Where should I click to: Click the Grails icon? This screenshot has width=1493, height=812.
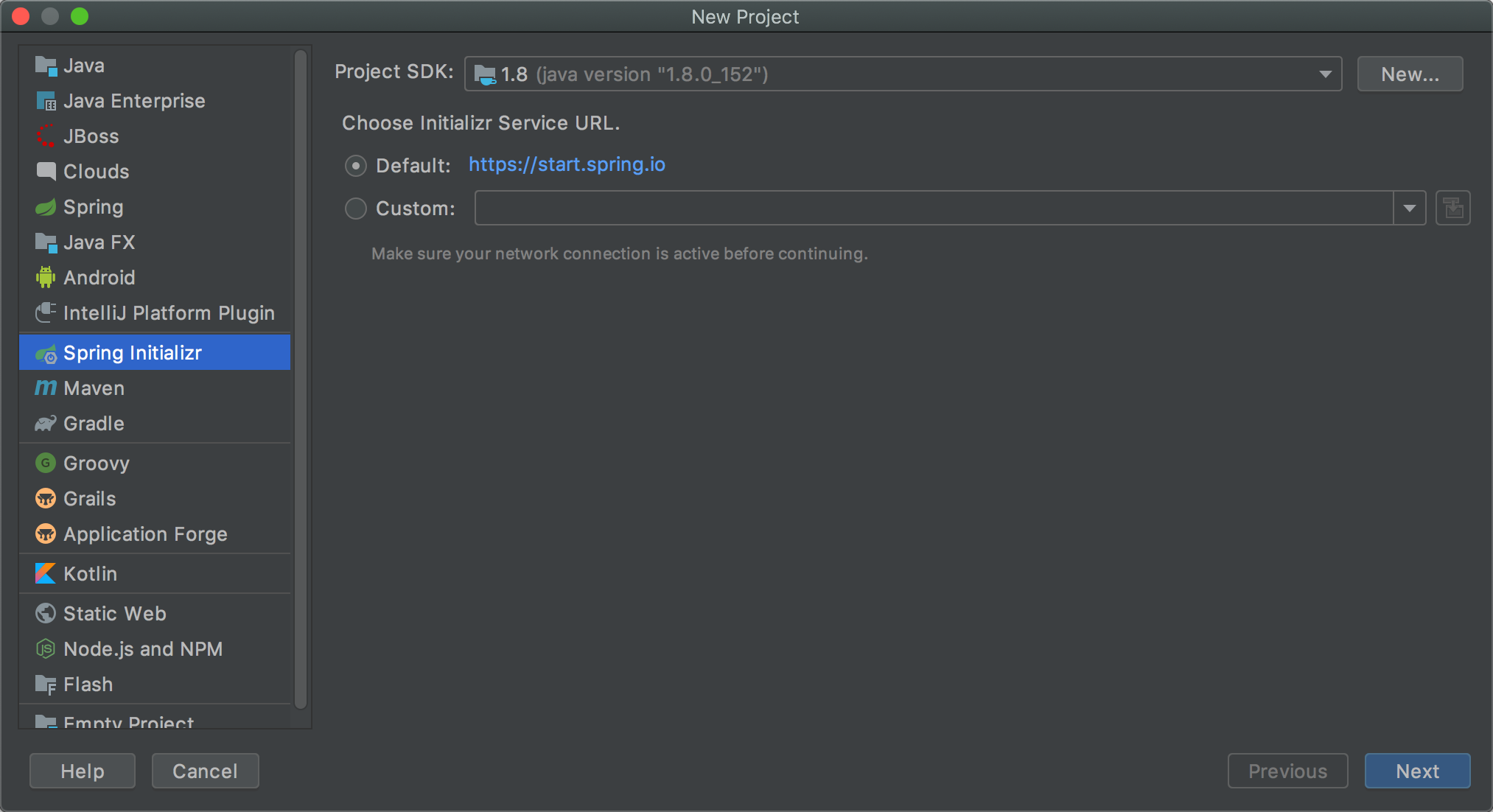(x=46, y=499)
